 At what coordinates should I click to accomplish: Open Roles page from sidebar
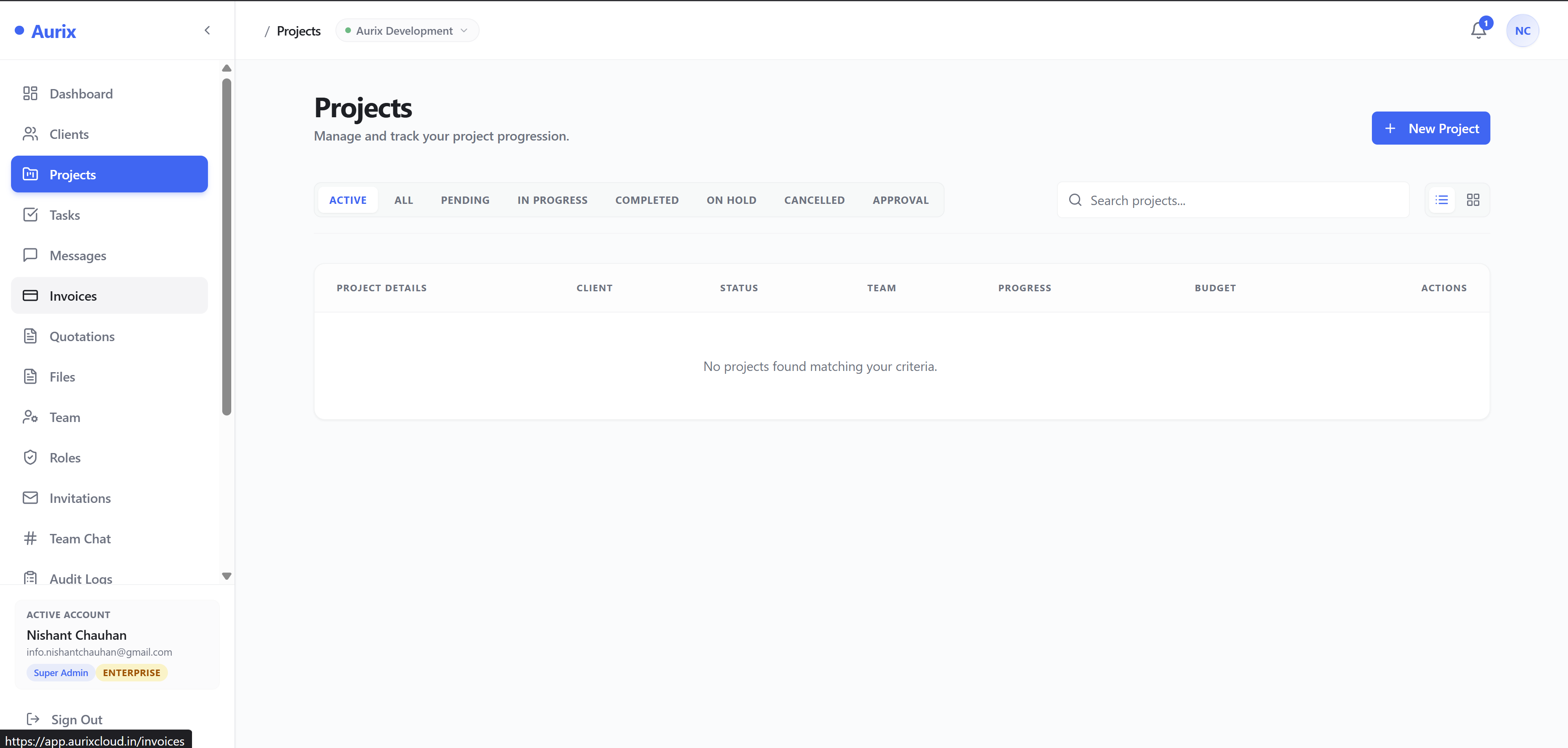(109, 458)
